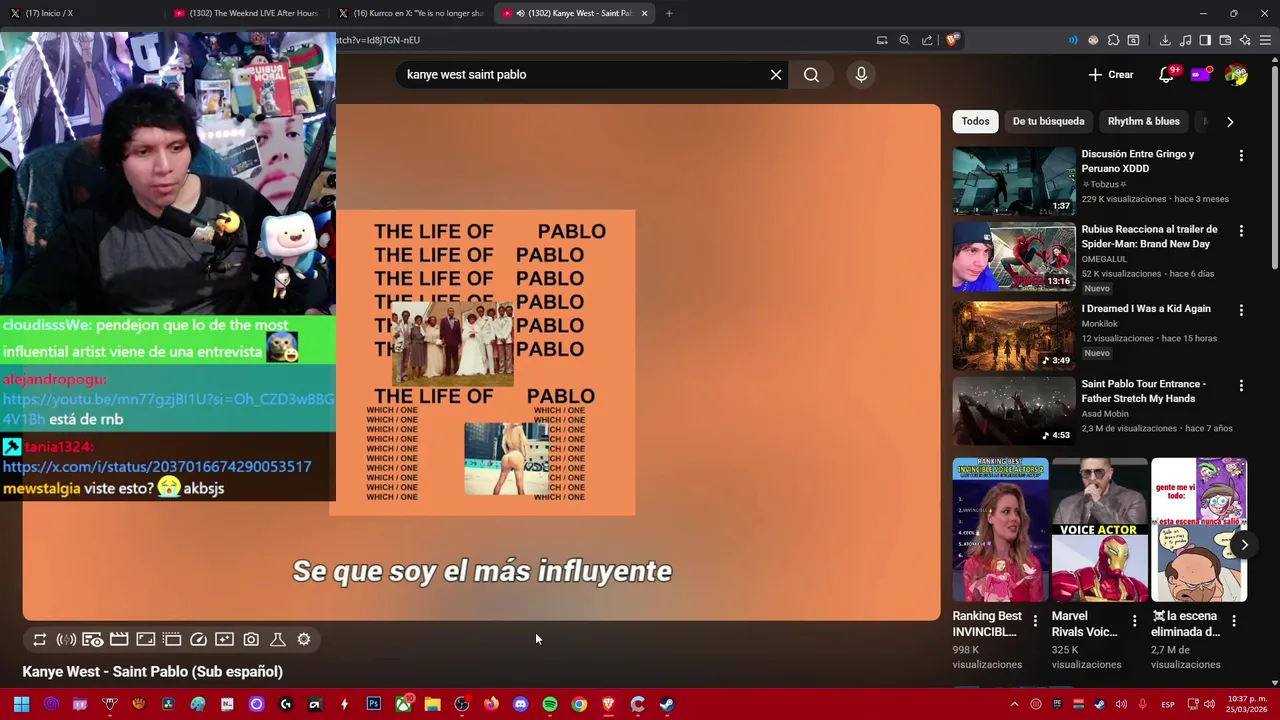Click the clapperboard cinema mode icon
This screenshot has height=720, width=1280.
(x=119, y=640)
